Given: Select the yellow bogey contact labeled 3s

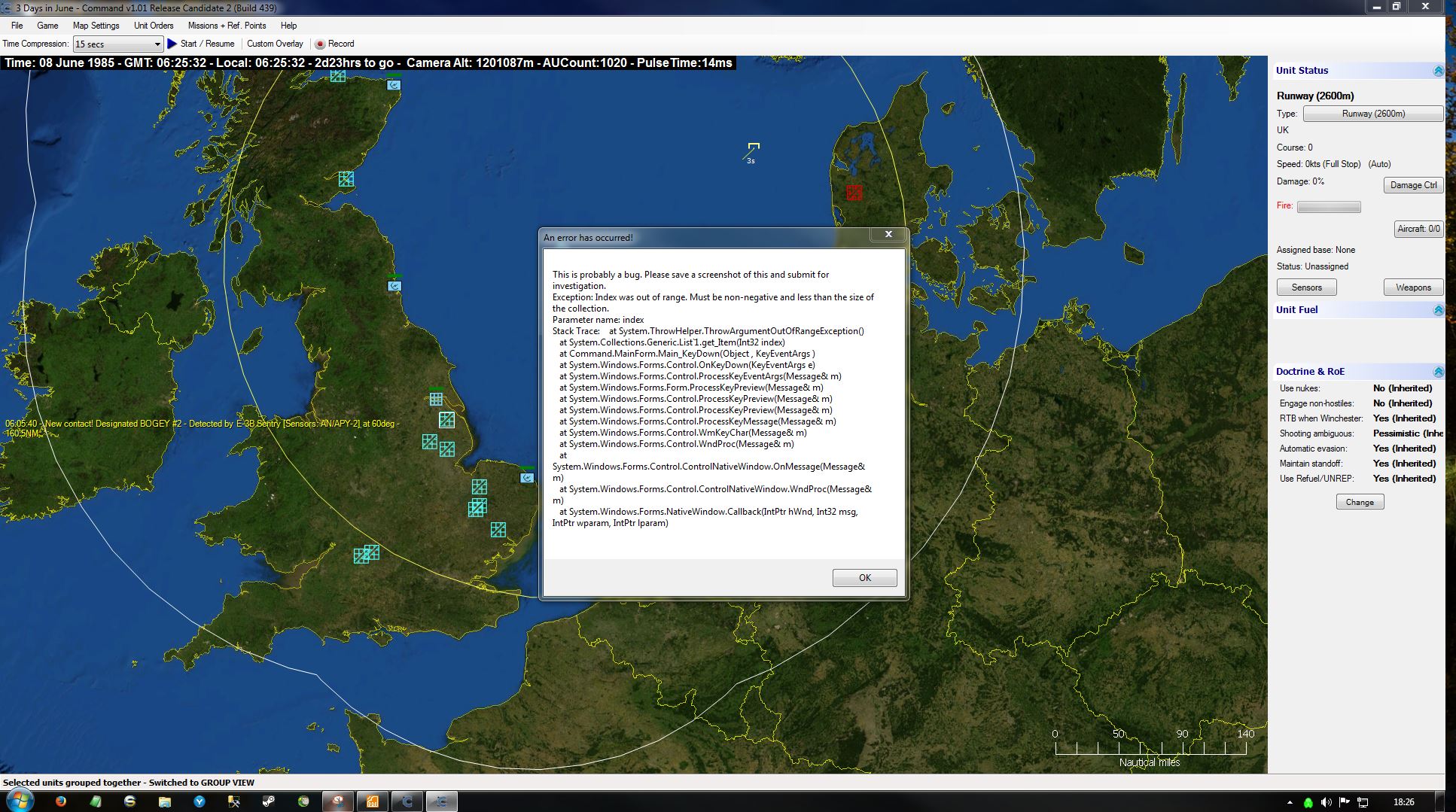Looking at the screenshot, I should [753, 148].
